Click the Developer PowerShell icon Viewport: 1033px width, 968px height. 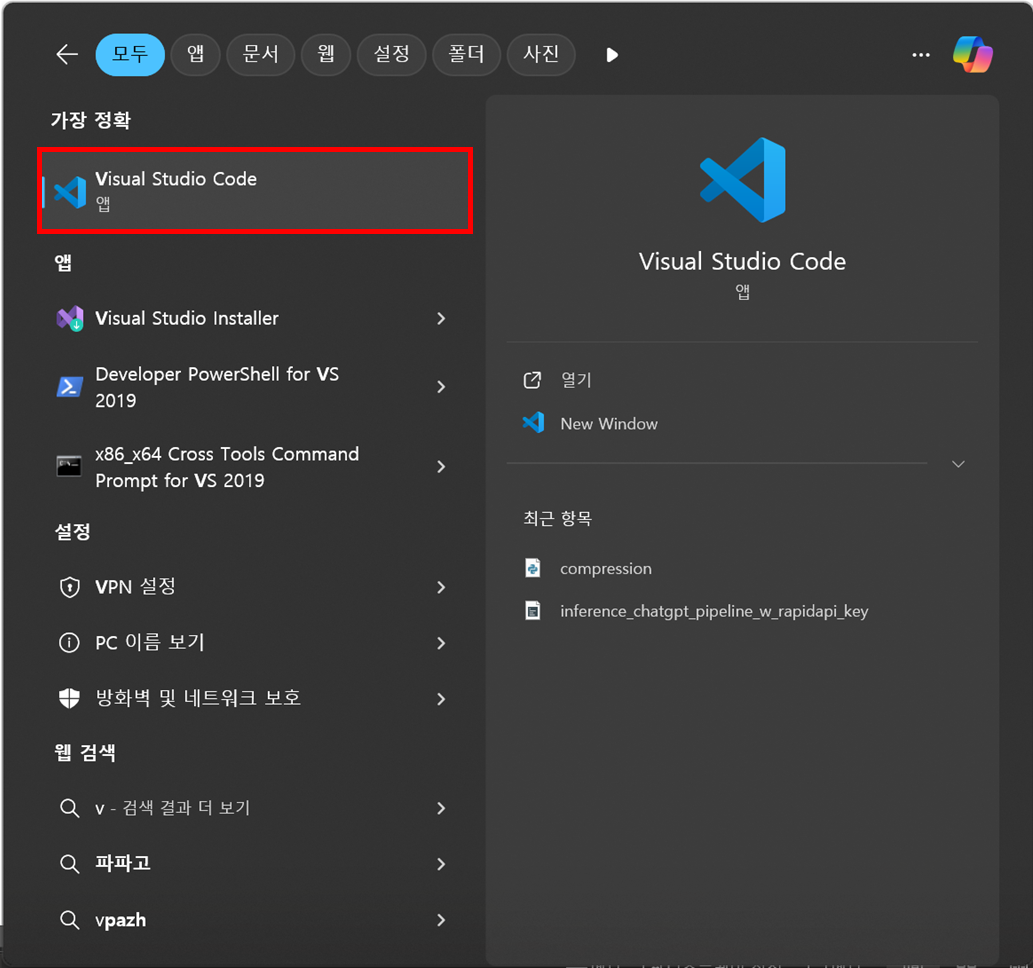pyautogui.click(x=70, y=387)
